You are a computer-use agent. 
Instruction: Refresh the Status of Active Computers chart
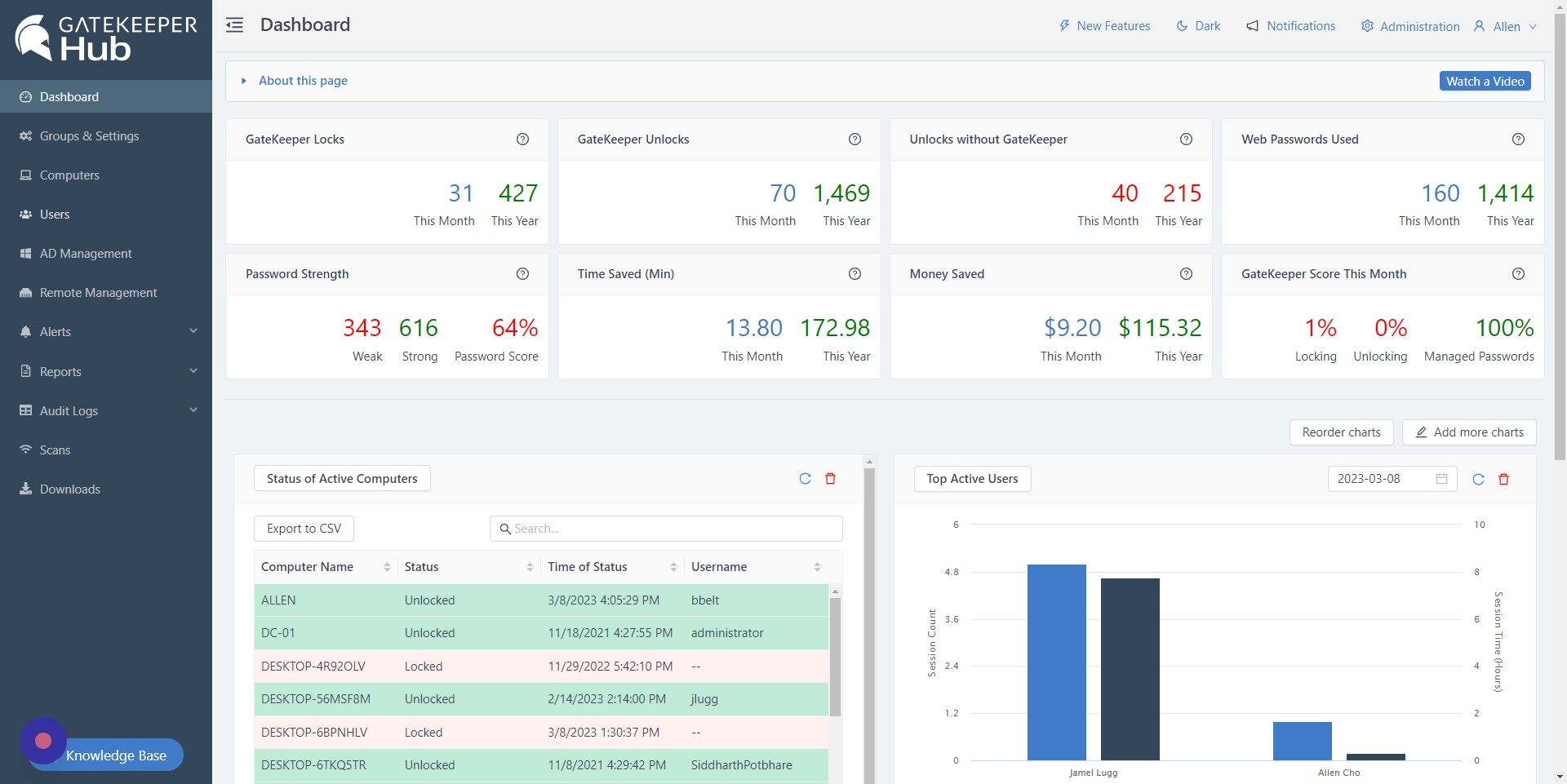[x=805, y=479]
